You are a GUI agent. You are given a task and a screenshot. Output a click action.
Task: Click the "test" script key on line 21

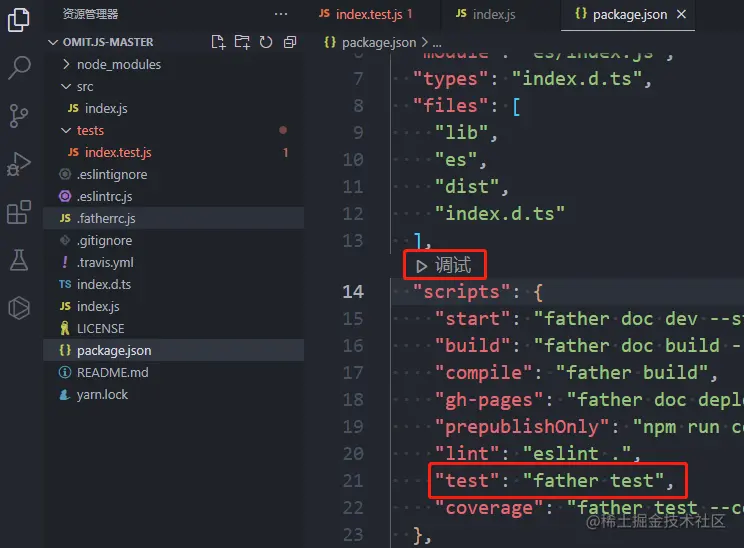tap(467, 481)
